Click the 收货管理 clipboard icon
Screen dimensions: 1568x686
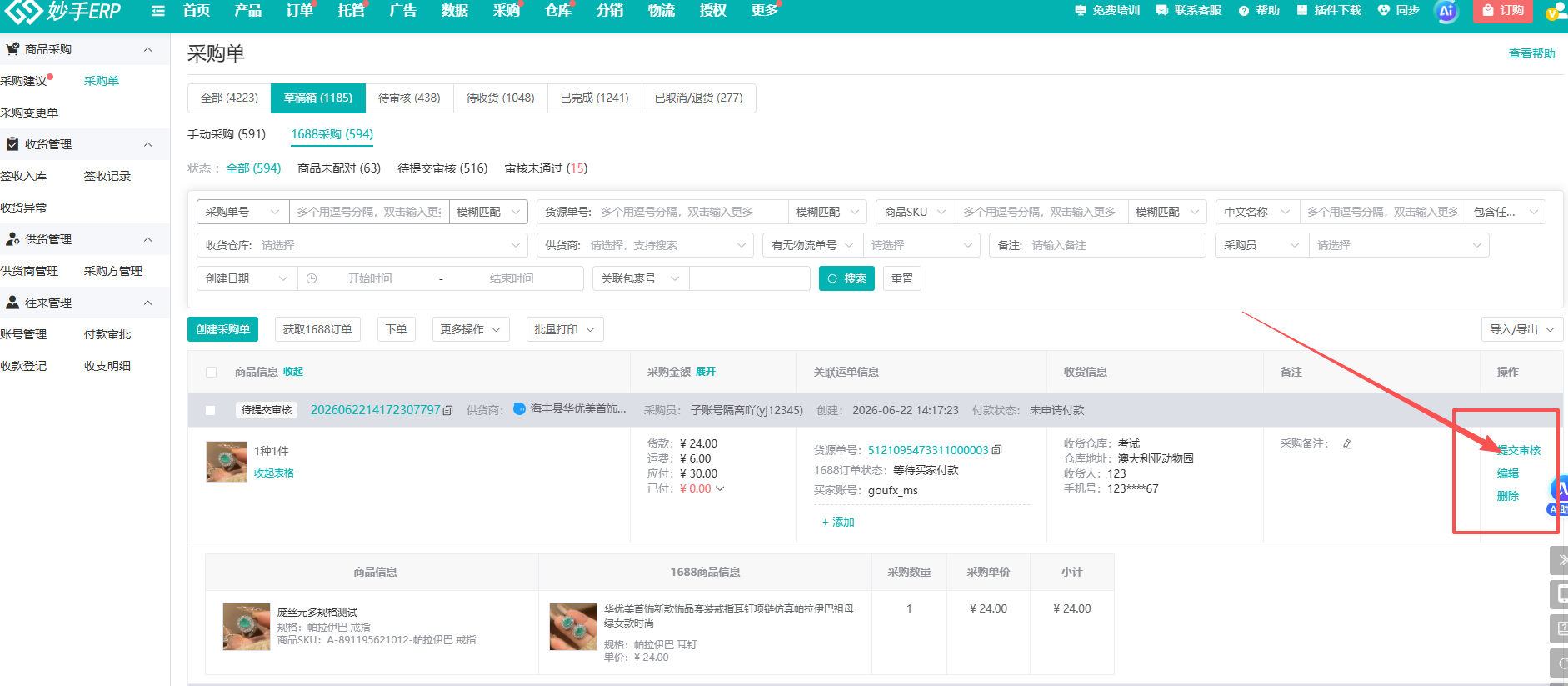click(x=12, y=144)
